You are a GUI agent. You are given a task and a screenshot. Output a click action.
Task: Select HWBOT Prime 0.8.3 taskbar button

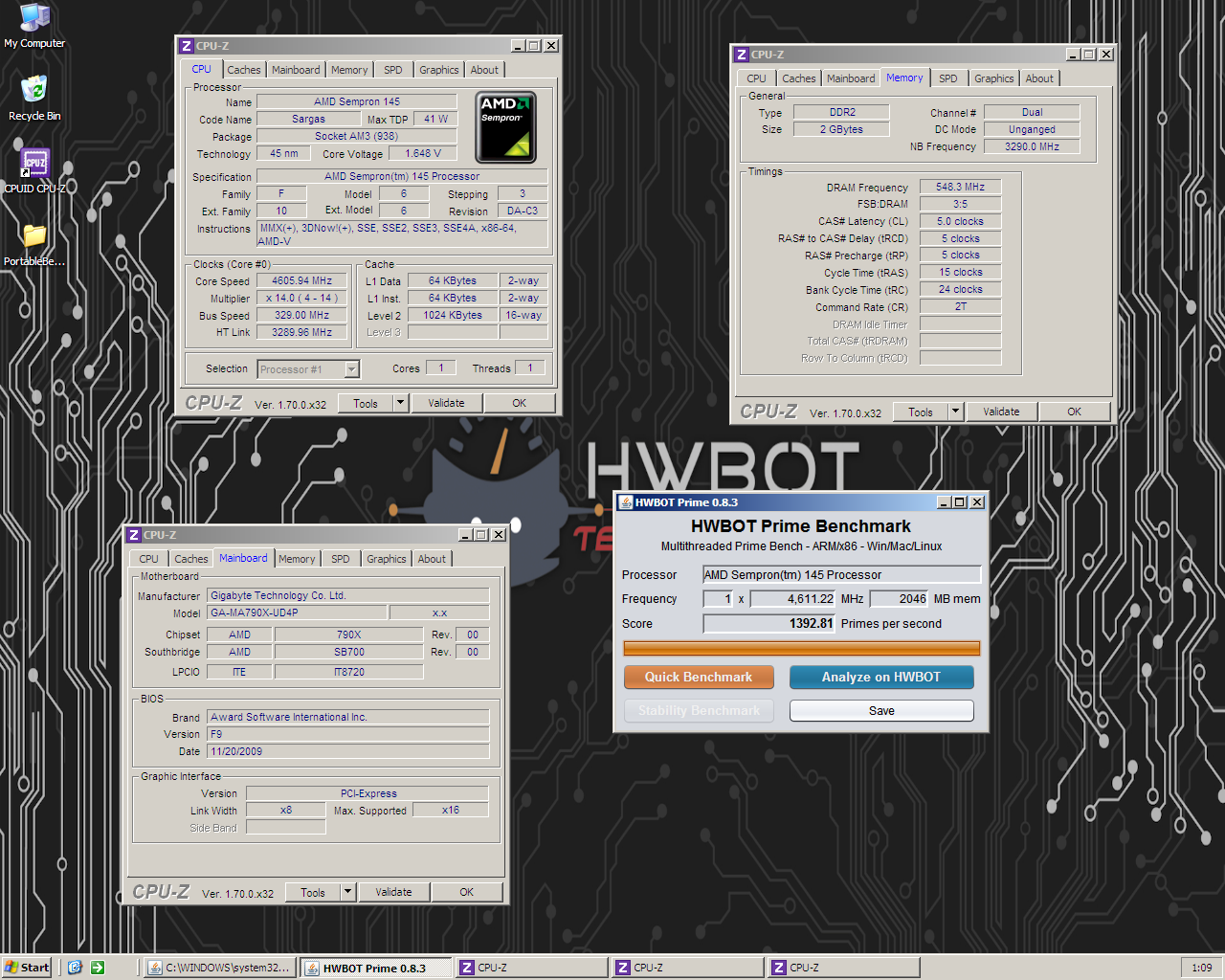pyautogui.click(x=375, y=968)
